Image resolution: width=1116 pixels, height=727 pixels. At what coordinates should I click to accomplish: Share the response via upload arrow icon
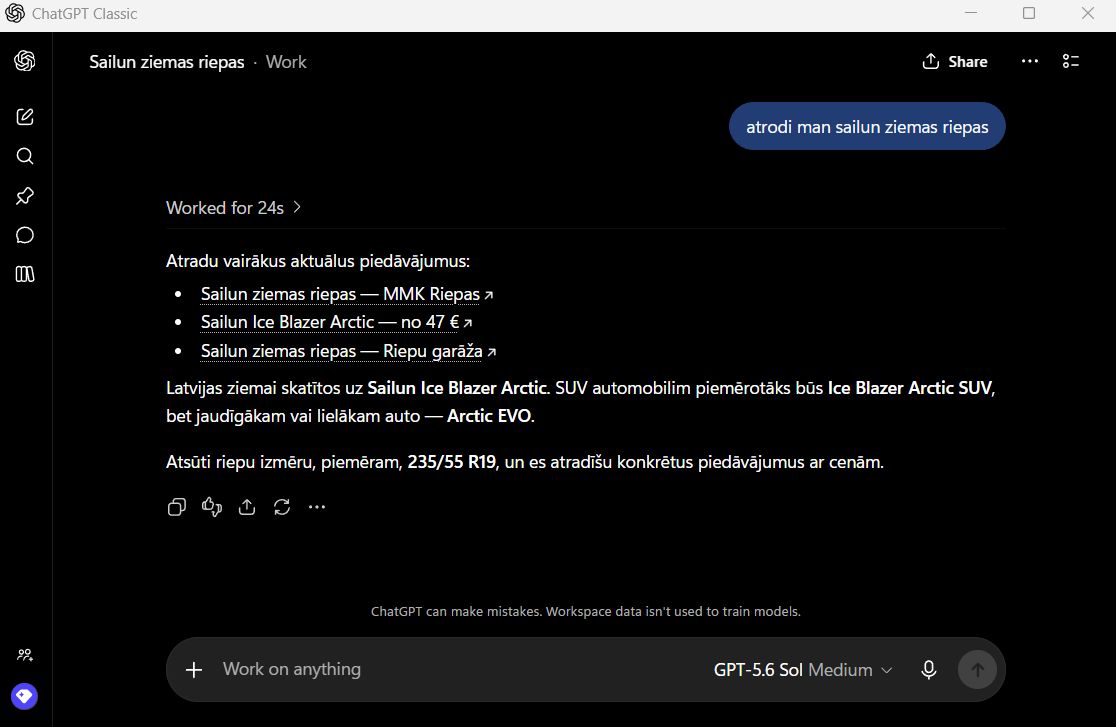247,507
